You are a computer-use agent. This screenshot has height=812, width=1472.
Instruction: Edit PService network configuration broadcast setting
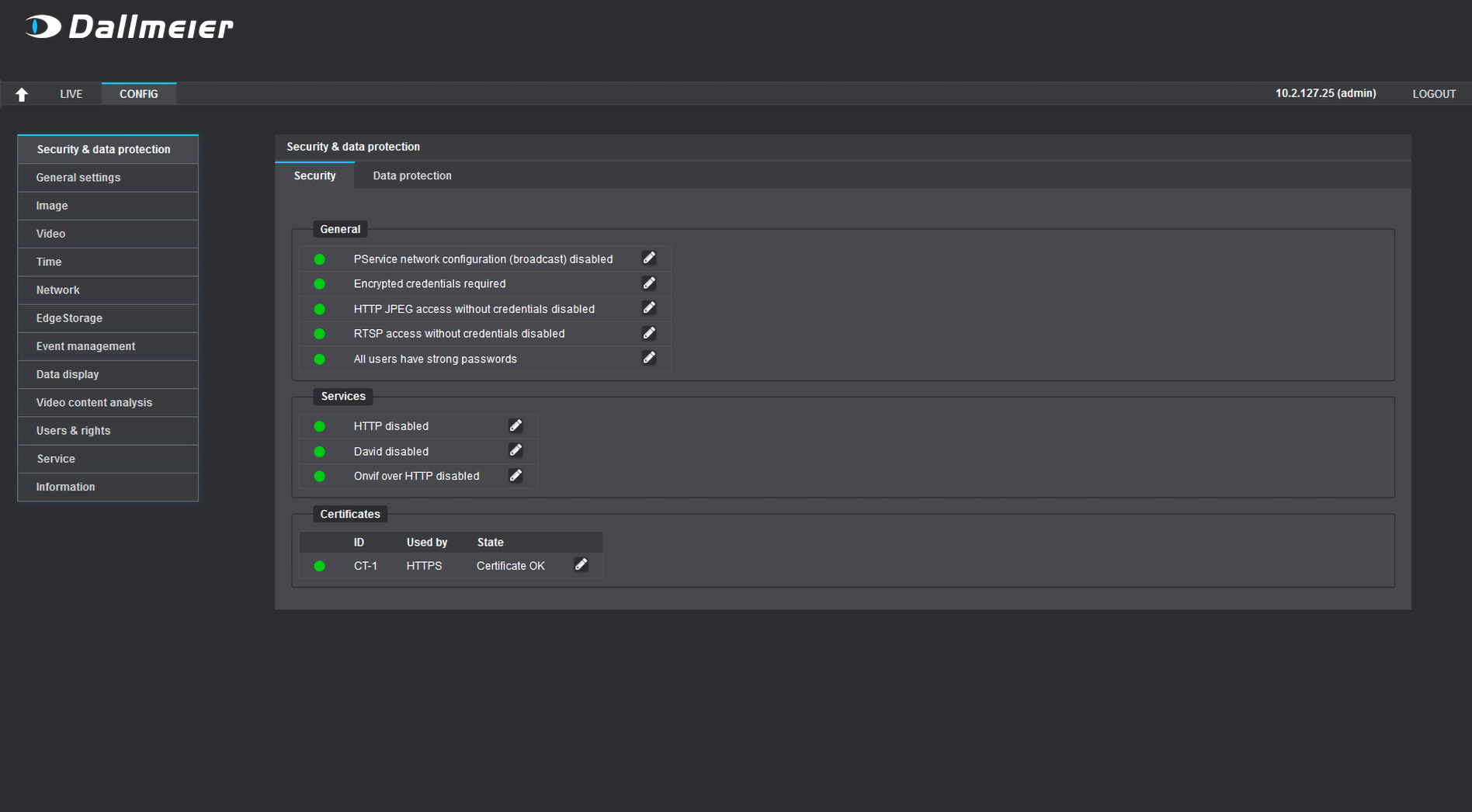point(649,259)
